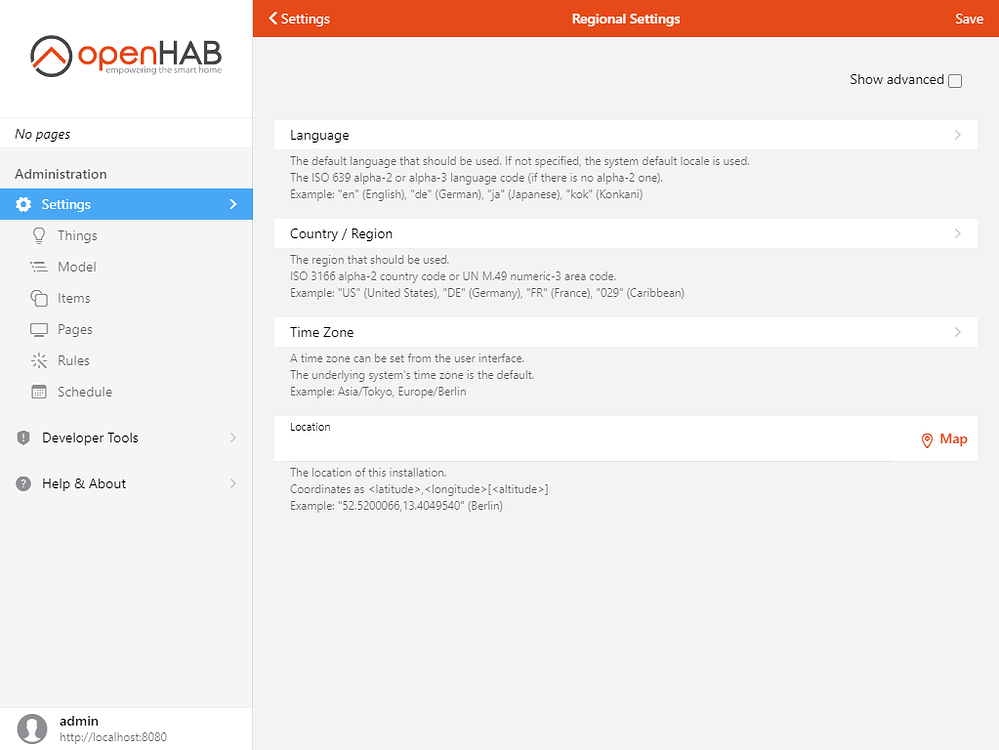The image size is (999, 750).
Task: Open Schedule using its calendar icon
Action: [x=38, y=391]
